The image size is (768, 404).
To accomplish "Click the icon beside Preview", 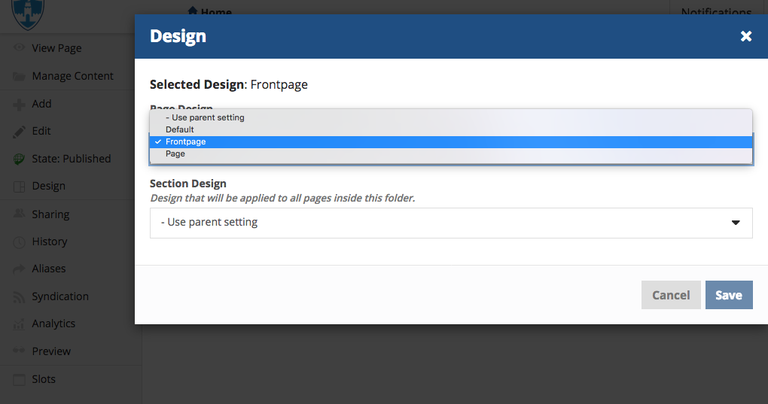I will [x=19, y=350].
